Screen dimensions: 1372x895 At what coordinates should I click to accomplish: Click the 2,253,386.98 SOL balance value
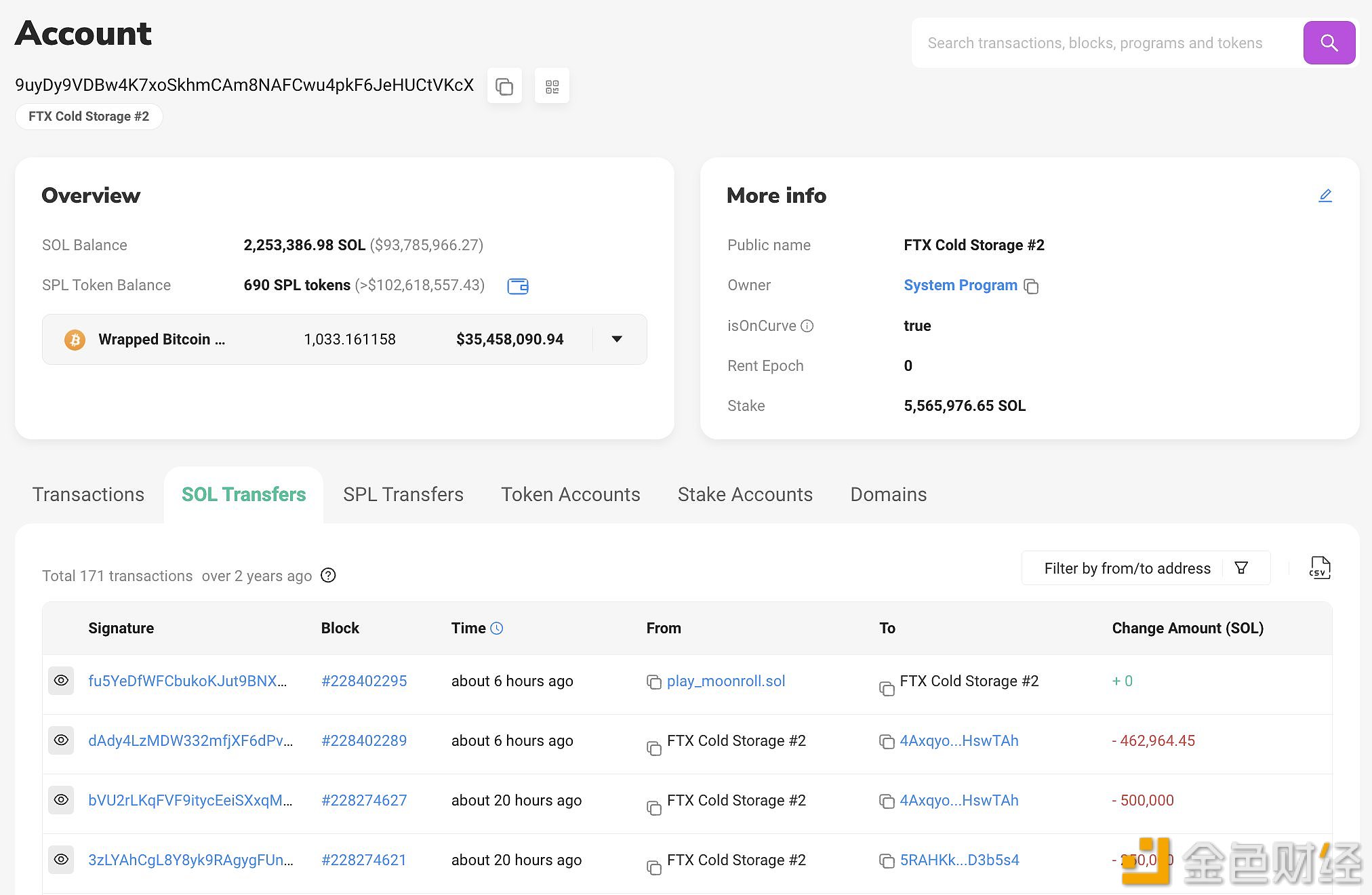click(304, 245)
